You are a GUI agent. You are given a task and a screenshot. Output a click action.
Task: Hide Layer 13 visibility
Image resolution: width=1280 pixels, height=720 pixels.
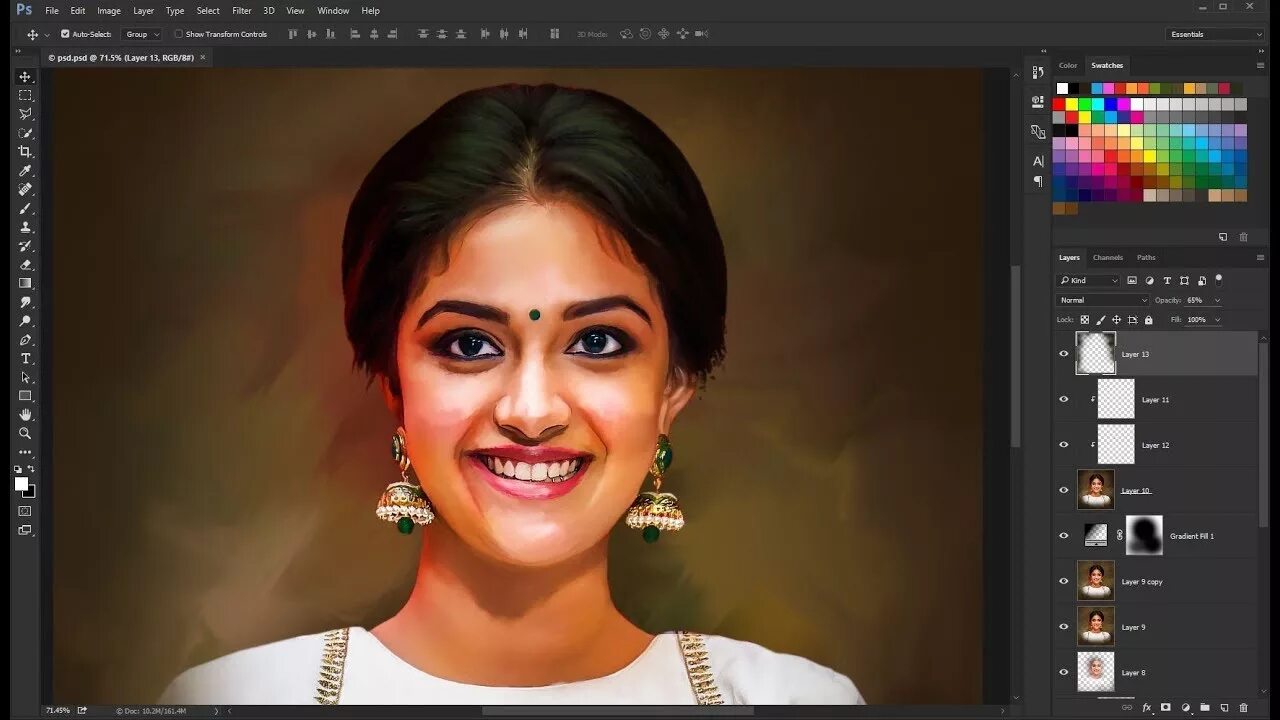(1064, 354)
